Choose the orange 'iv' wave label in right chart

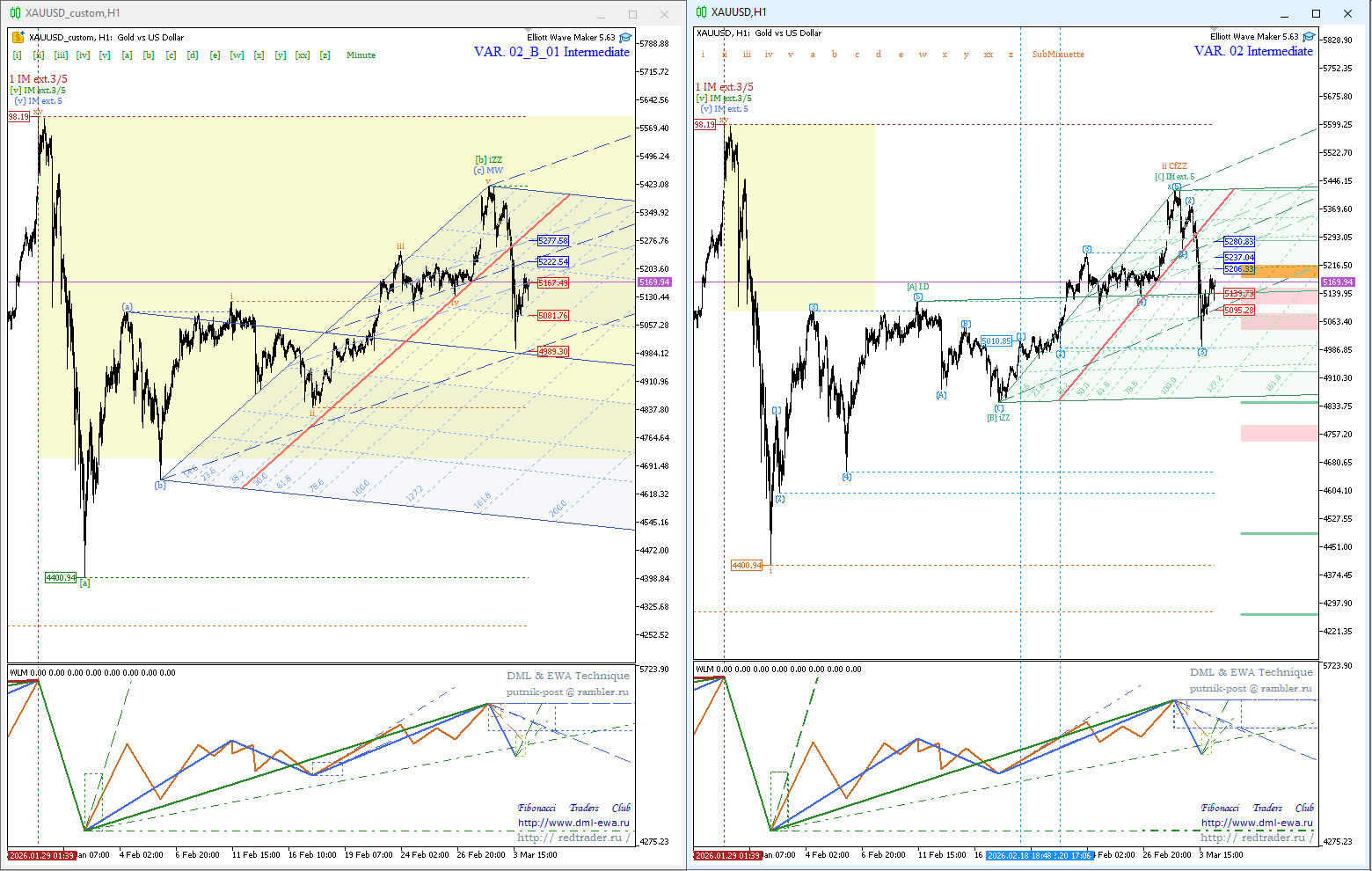point(769,55)
